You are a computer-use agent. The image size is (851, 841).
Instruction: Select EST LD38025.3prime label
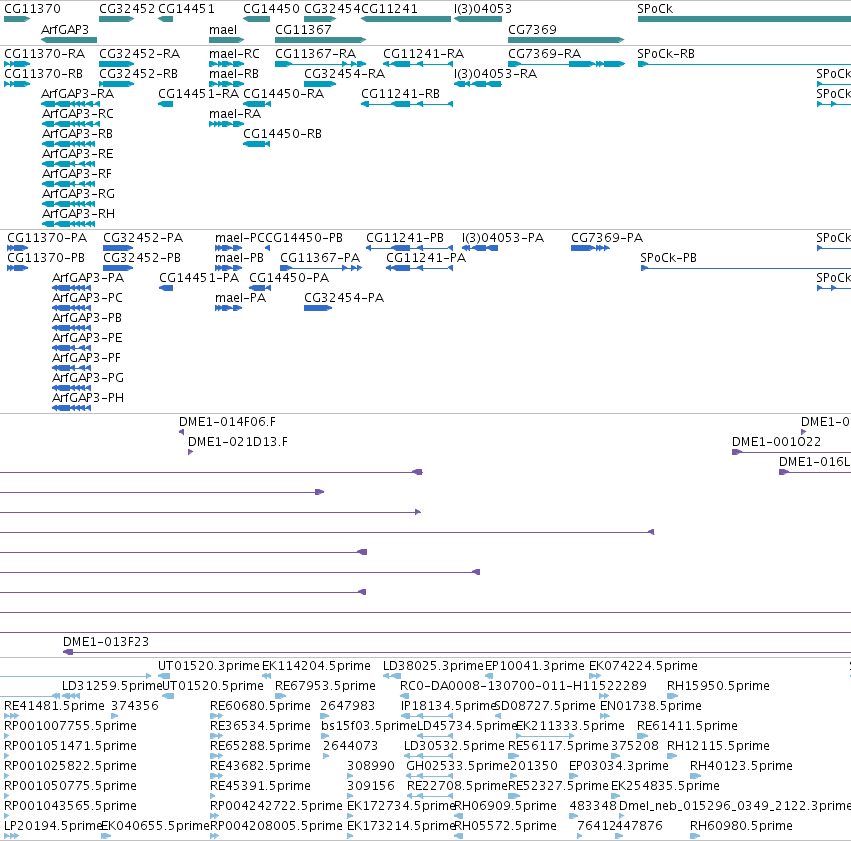click(x=433, y=666)
